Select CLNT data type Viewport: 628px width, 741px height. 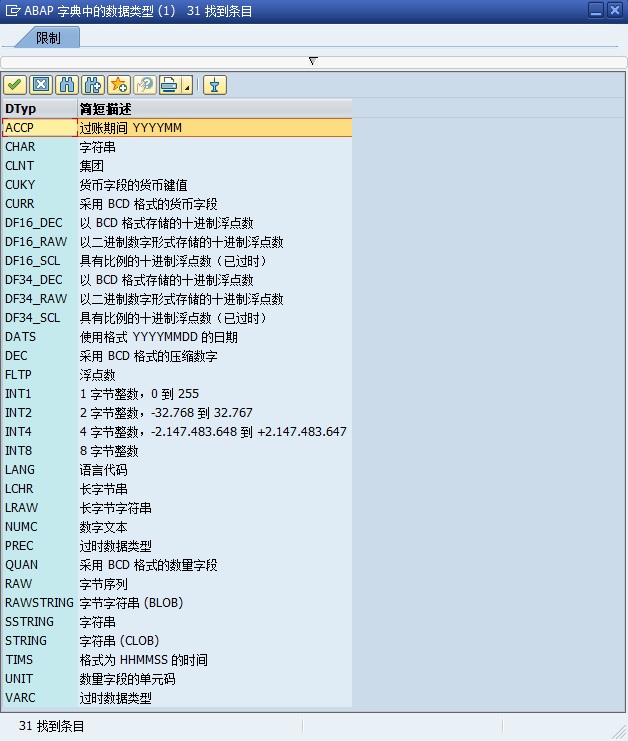(x=177, y=166)
